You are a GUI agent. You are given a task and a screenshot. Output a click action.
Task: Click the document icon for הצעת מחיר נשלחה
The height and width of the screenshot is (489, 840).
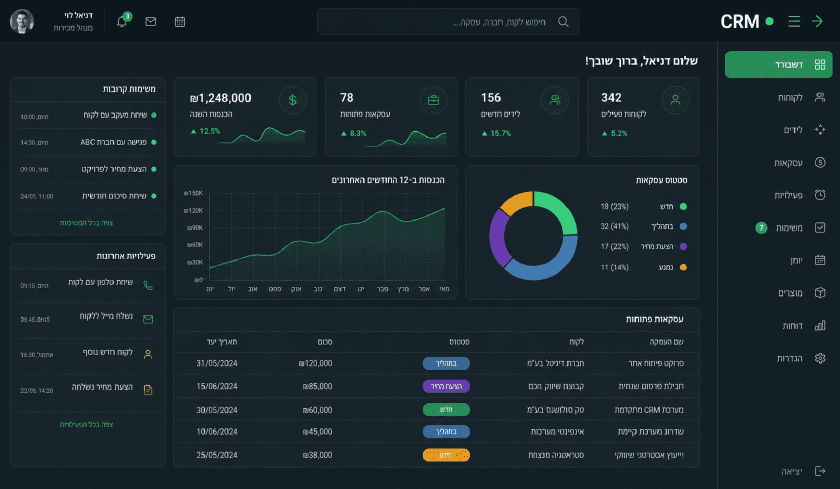point(148,390)
